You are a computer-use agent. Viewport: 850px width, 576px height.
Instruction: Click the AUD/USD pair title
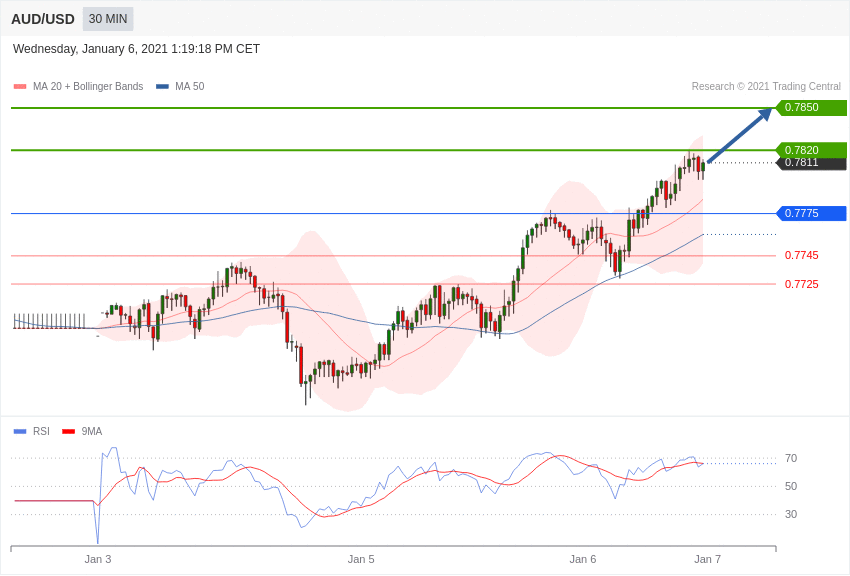pos(43,19)
